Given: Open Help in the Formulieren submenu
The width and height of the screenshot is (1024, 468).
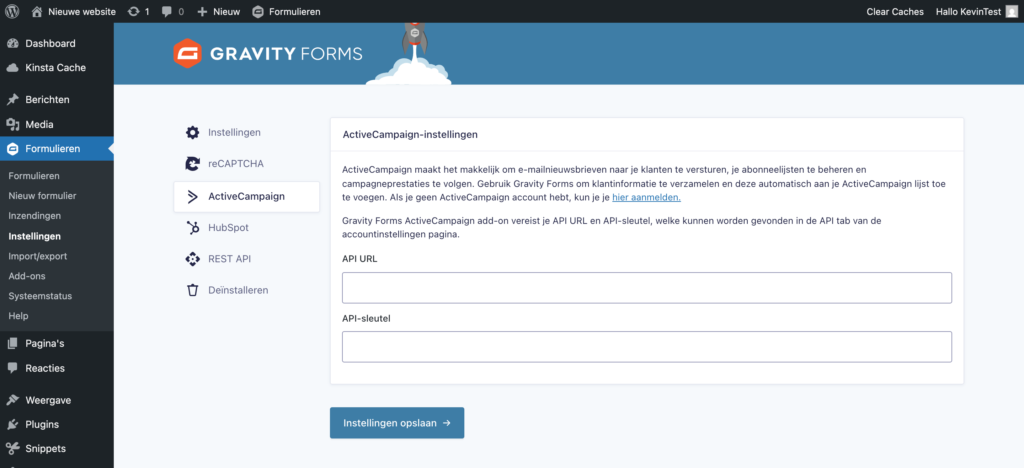Looking at the screenshot, I should 18,316.
